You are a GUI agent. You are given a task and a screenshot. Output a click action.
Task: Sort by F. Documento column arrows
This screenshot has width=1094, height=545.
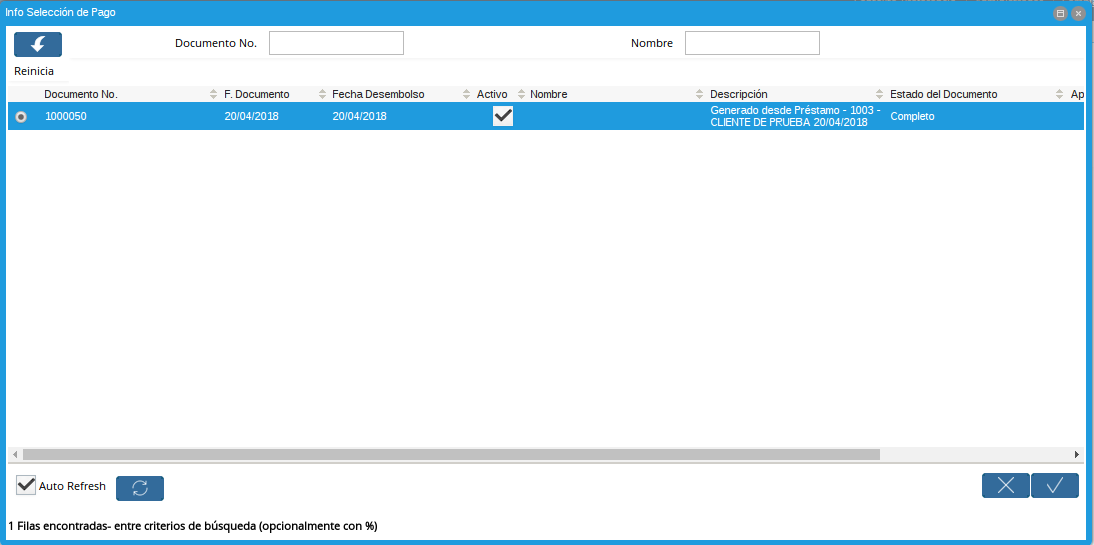tap(322, 94)
